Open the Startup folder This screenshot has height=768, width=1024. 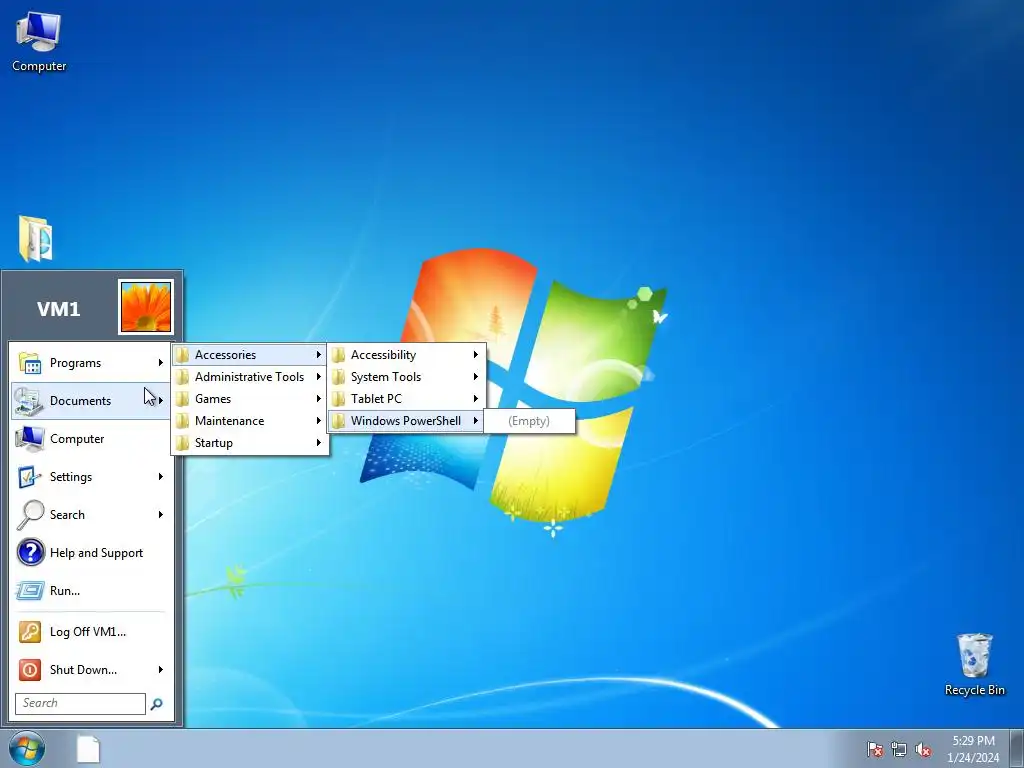[249, 443]
